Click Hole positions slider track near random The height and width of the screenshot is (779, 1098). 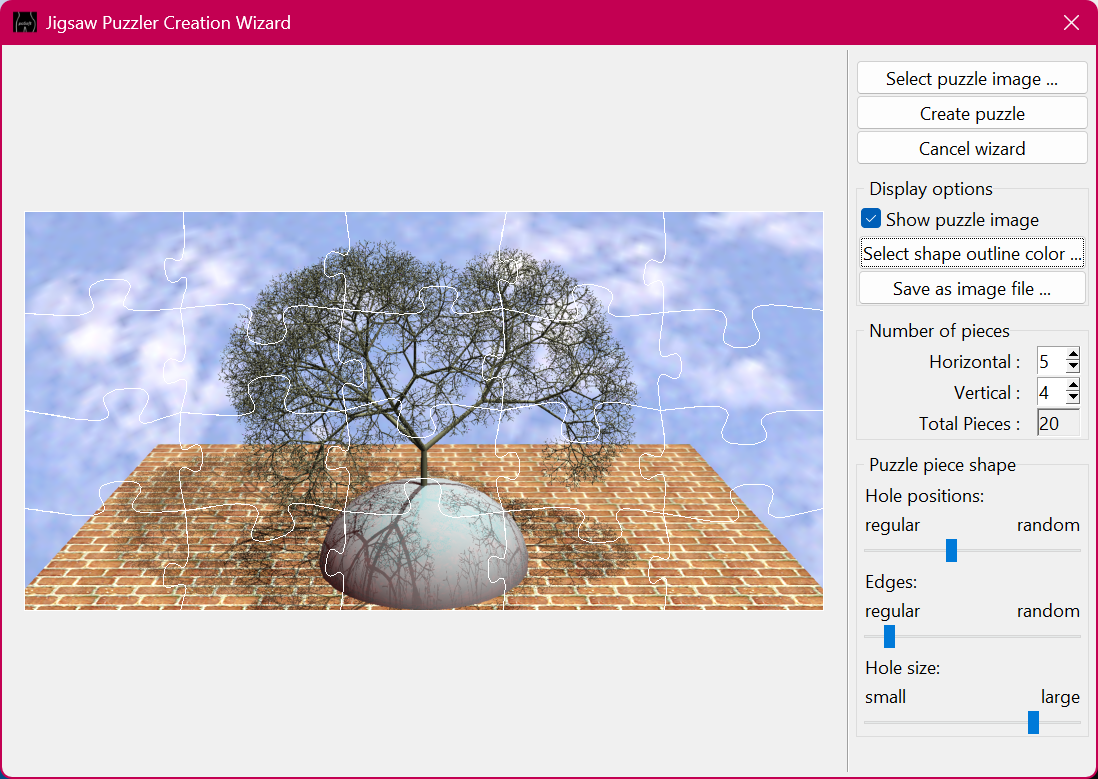pos(1060,550)
